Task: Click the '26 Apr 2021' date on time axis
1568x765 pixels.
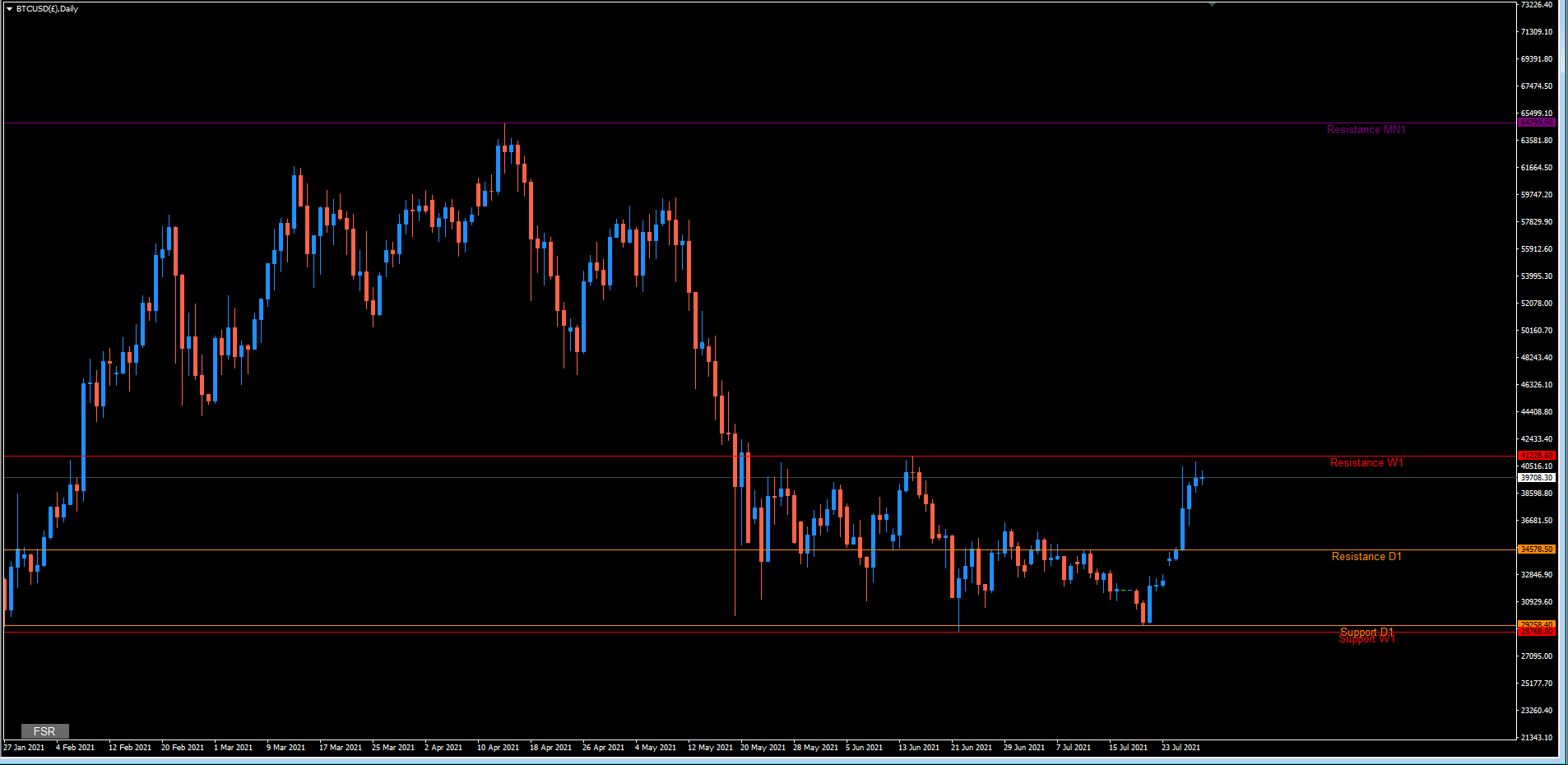Action: (x=603, y=748)
